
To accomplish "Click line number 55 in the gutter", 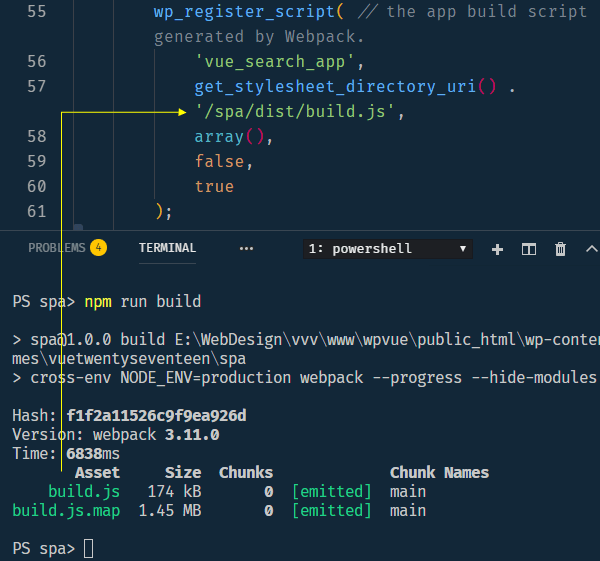I will (x=37, y=12).
